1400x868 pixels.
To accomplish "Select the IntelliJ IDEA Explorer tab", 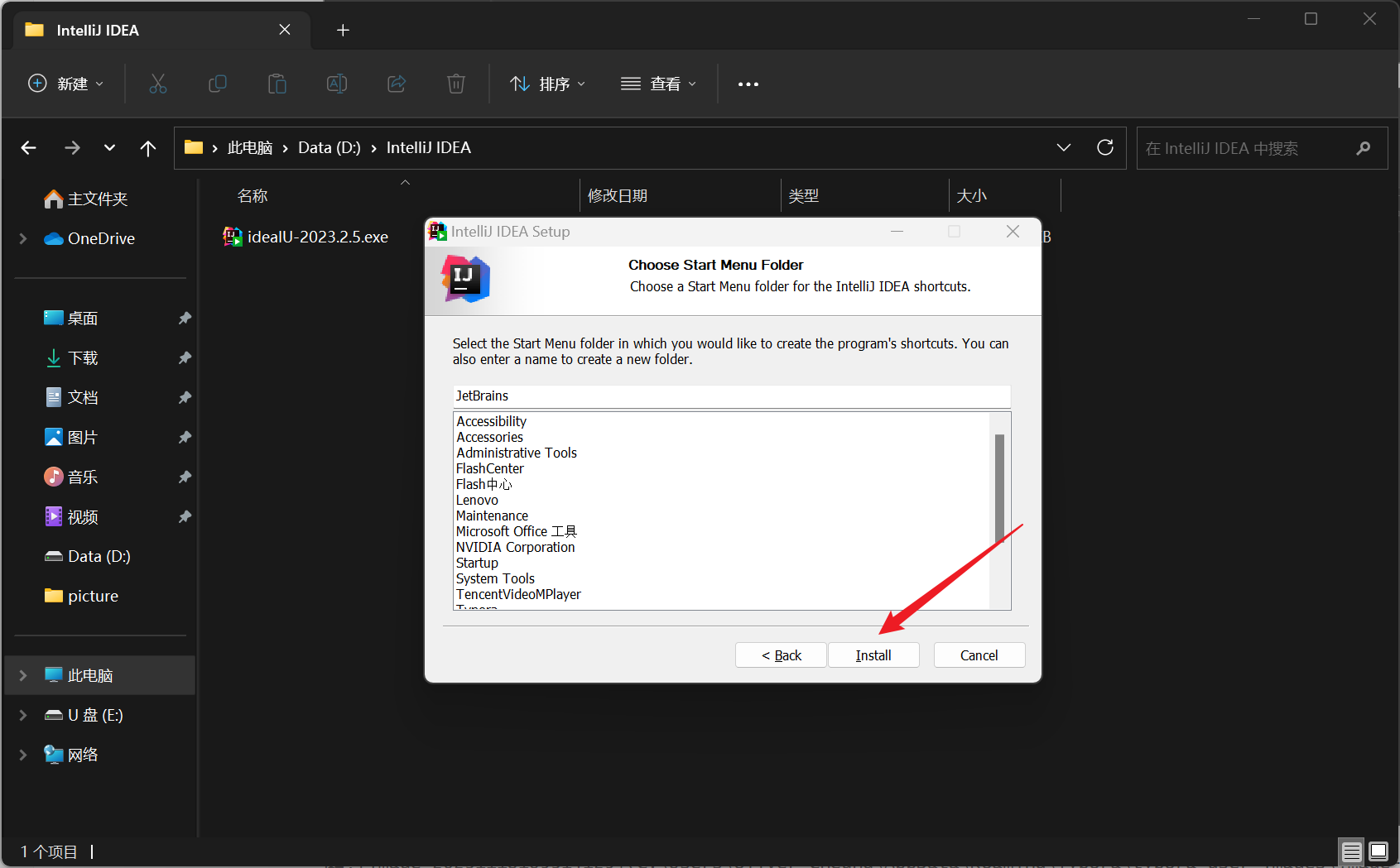I will pyautogui.click(x=162, y=30).
